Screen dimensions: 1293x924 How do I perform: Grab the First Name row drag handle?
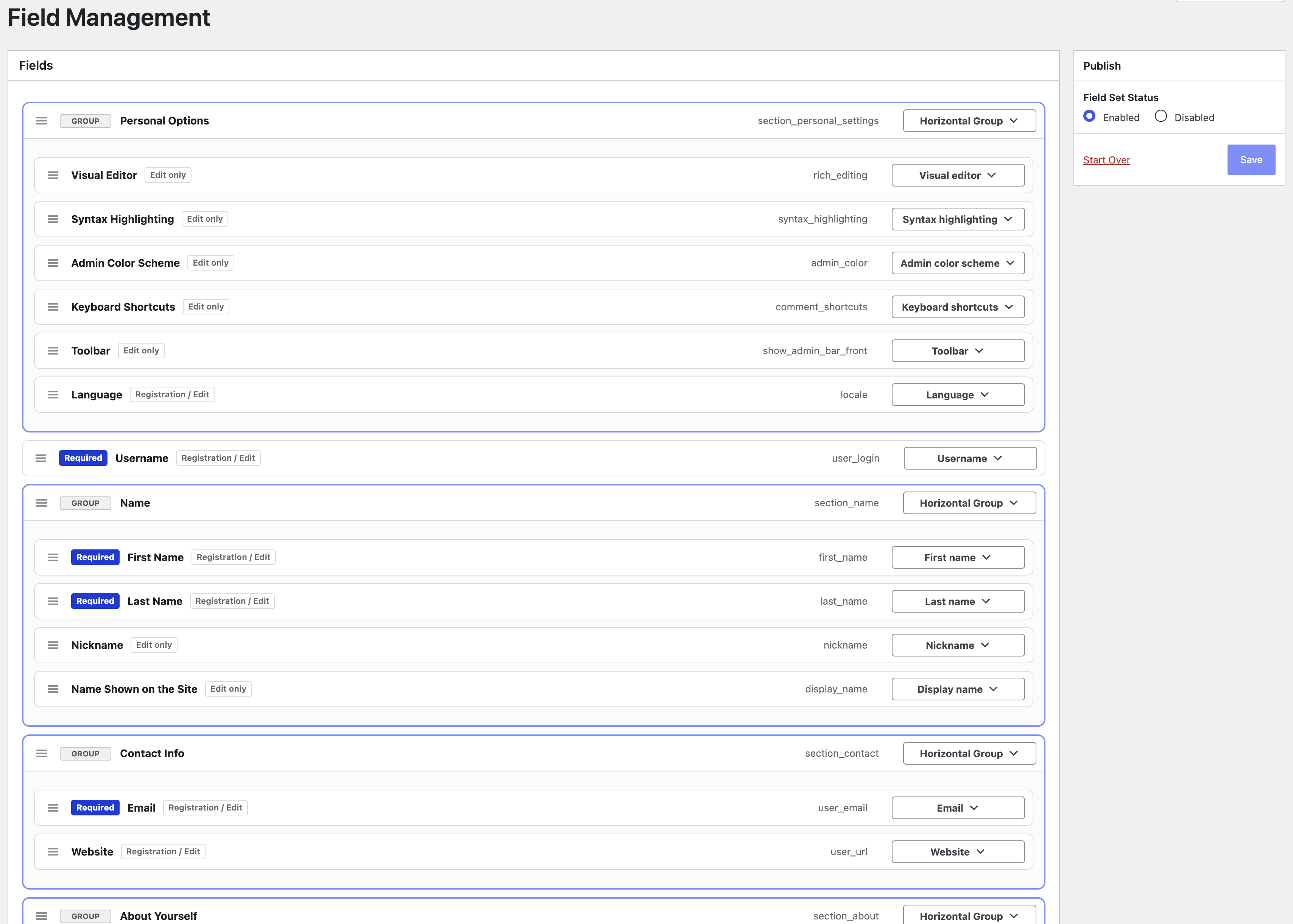(x=53, y=557)
